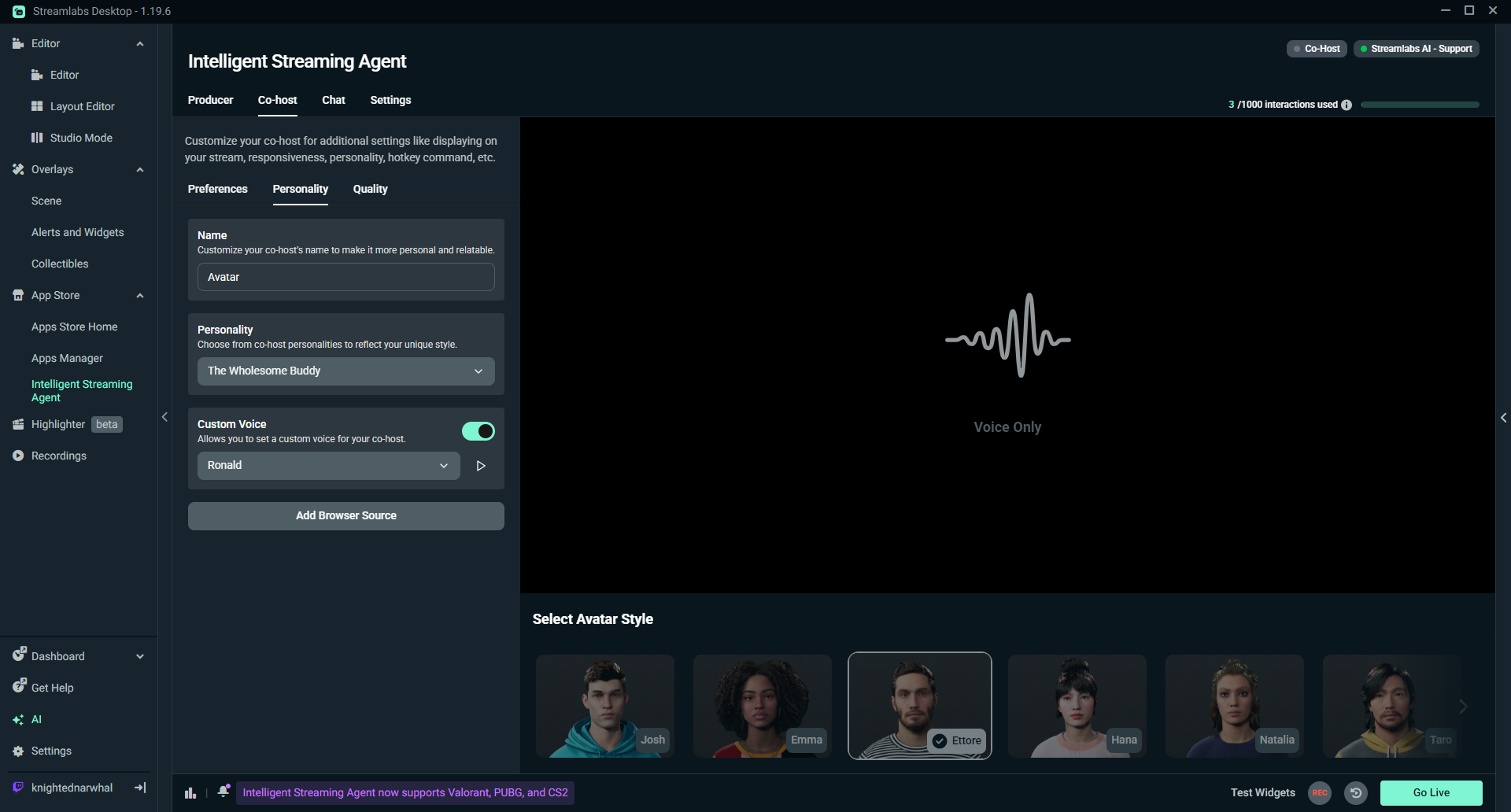Click the Add Browser Source button
The width and height of the screenshot is (1511, 812).
[345, 515]
